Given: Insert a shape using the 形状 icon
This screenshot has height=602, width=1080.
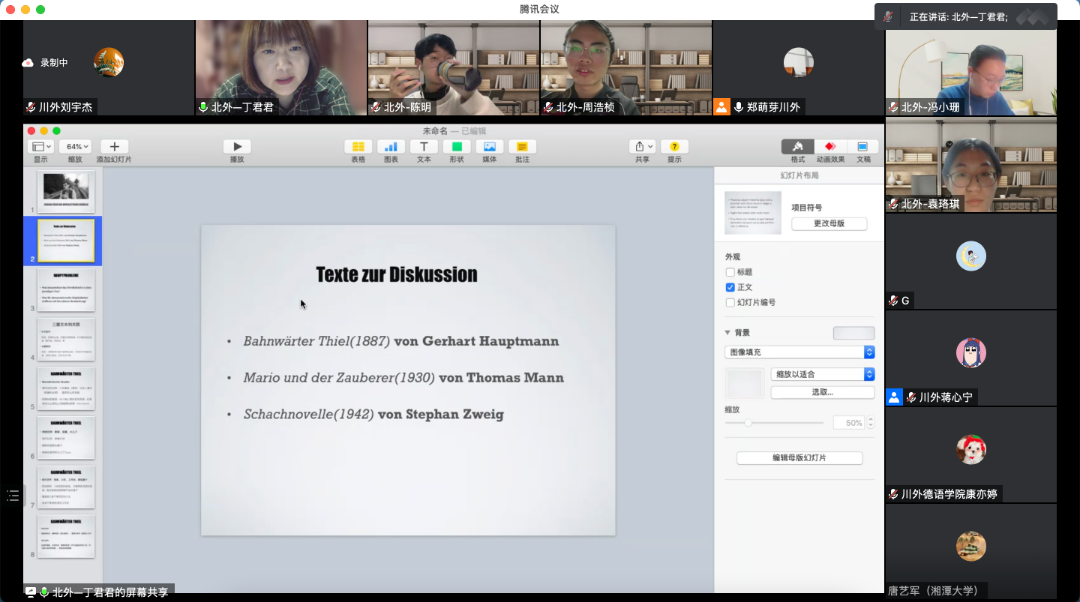Looking at the screenshot, I should [x=456, y=147].
